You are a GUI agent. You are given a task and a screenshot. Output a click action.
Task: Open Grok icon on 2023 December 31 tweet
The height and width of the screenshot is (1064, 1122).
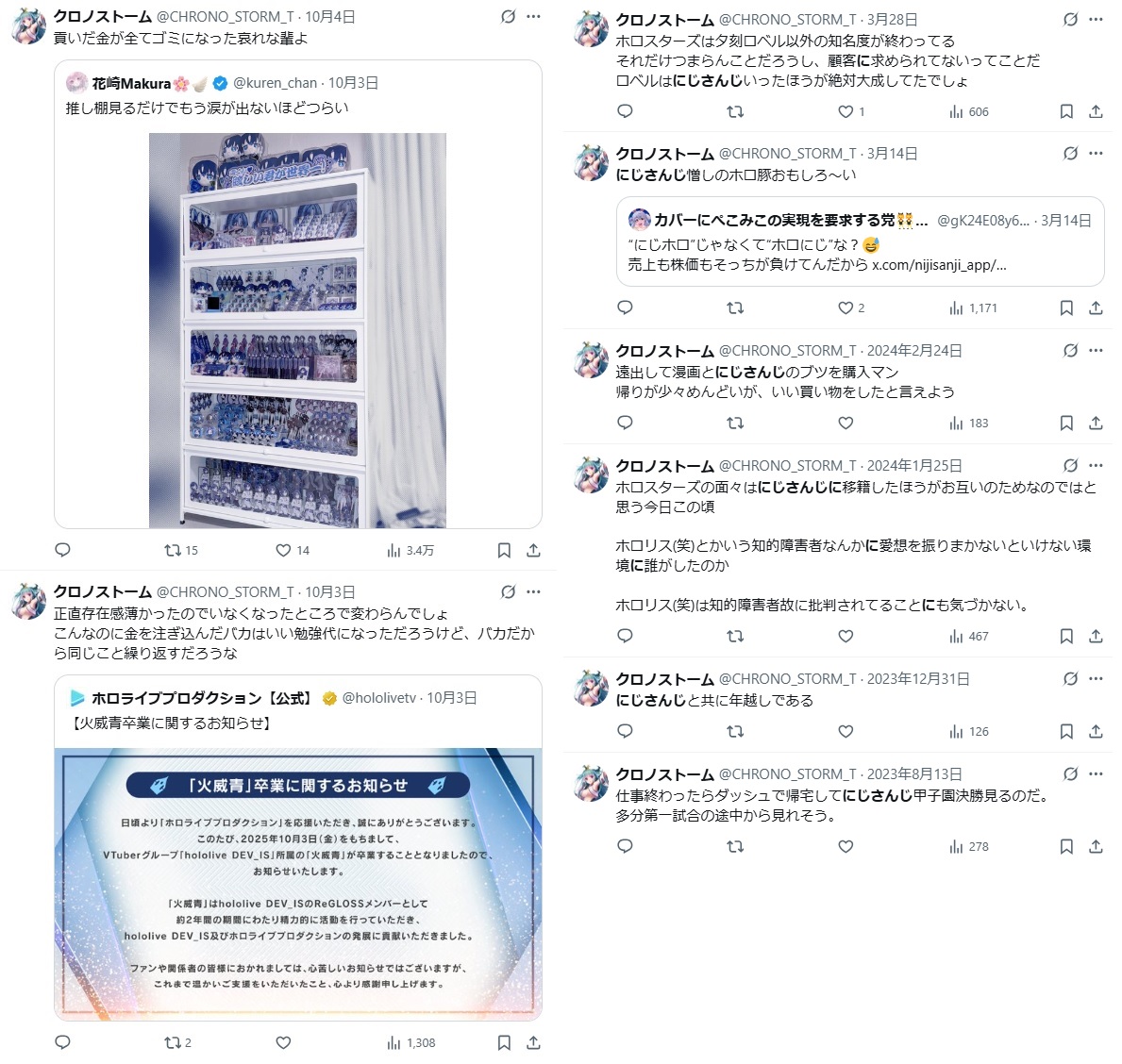click(x=1070, y=678)
